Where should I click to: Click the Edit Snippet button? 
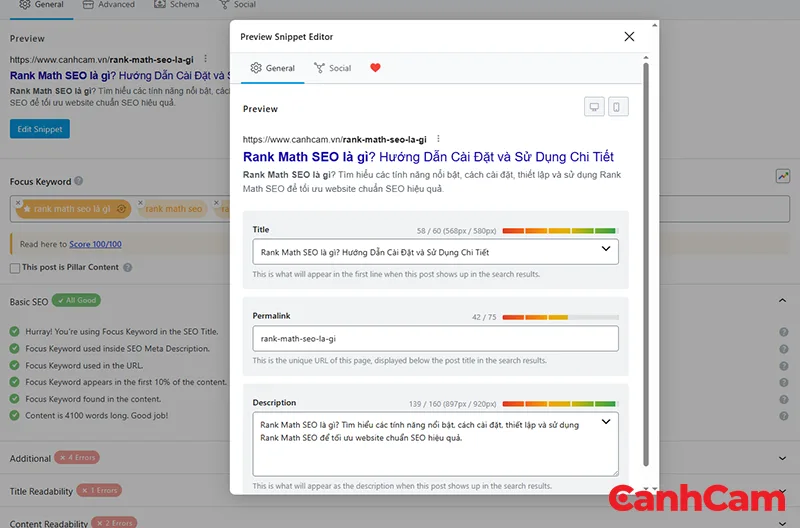pos(40,129)
